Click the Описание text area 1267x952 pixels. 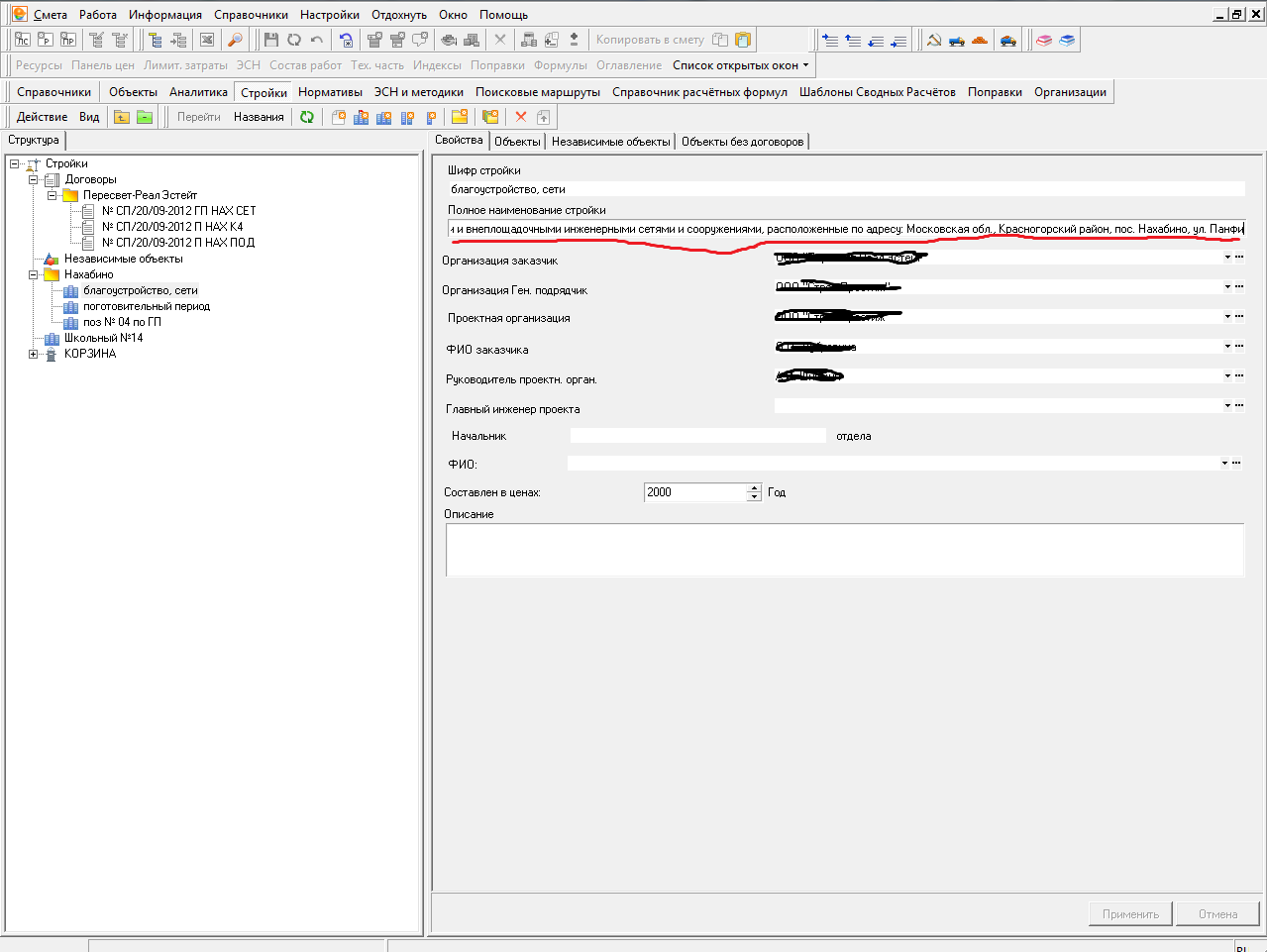[x=845, y=550]
